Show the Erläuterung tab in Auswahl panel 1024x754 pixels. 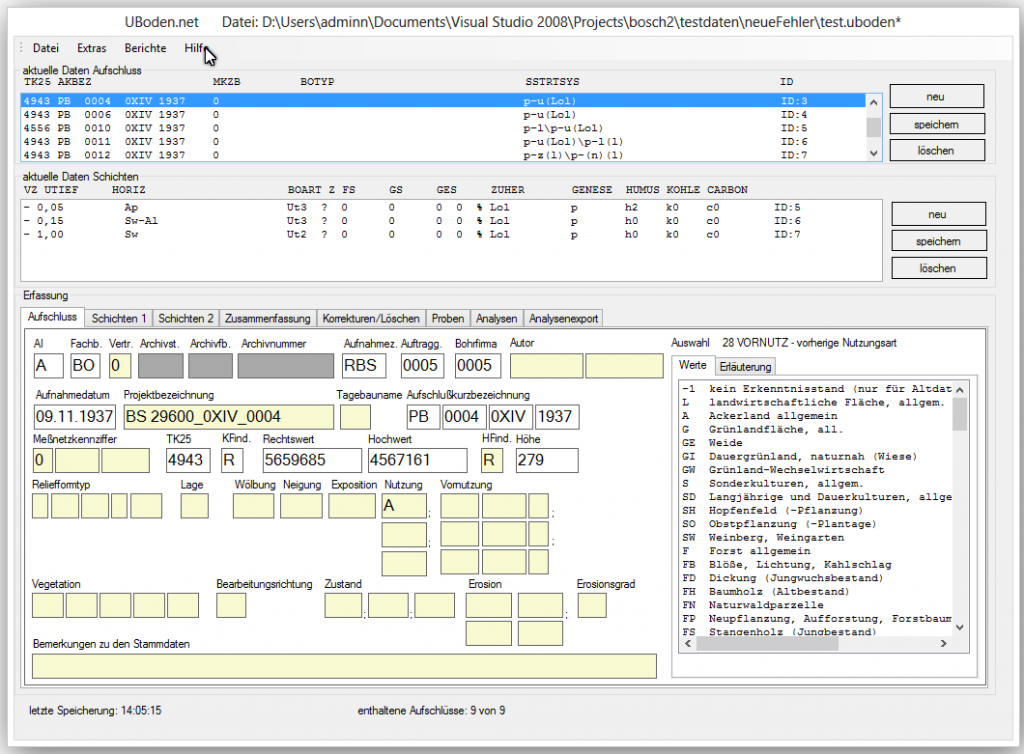coord(744,367)
